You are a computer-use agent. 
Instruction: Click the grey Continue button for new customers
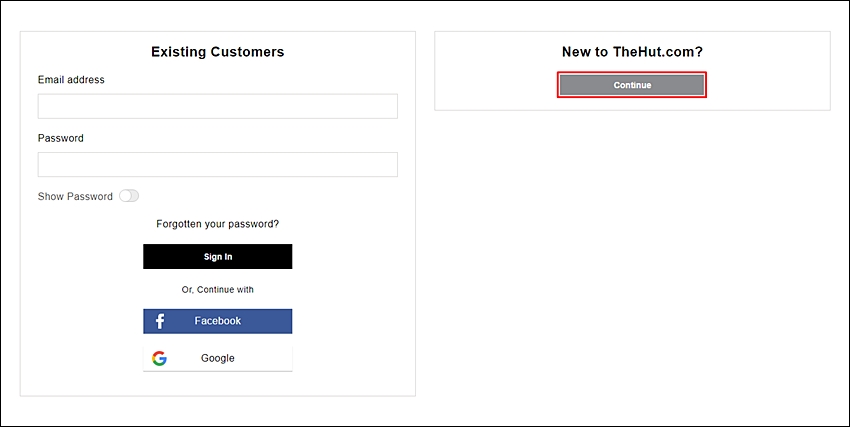click(632, 85)
